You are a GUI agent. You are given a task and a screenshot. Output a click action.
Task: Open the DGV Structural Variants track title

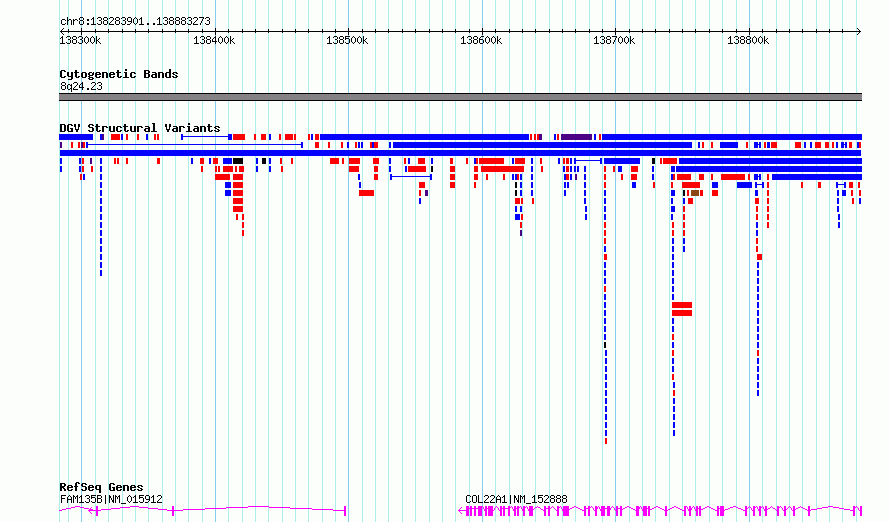(140, 128)
